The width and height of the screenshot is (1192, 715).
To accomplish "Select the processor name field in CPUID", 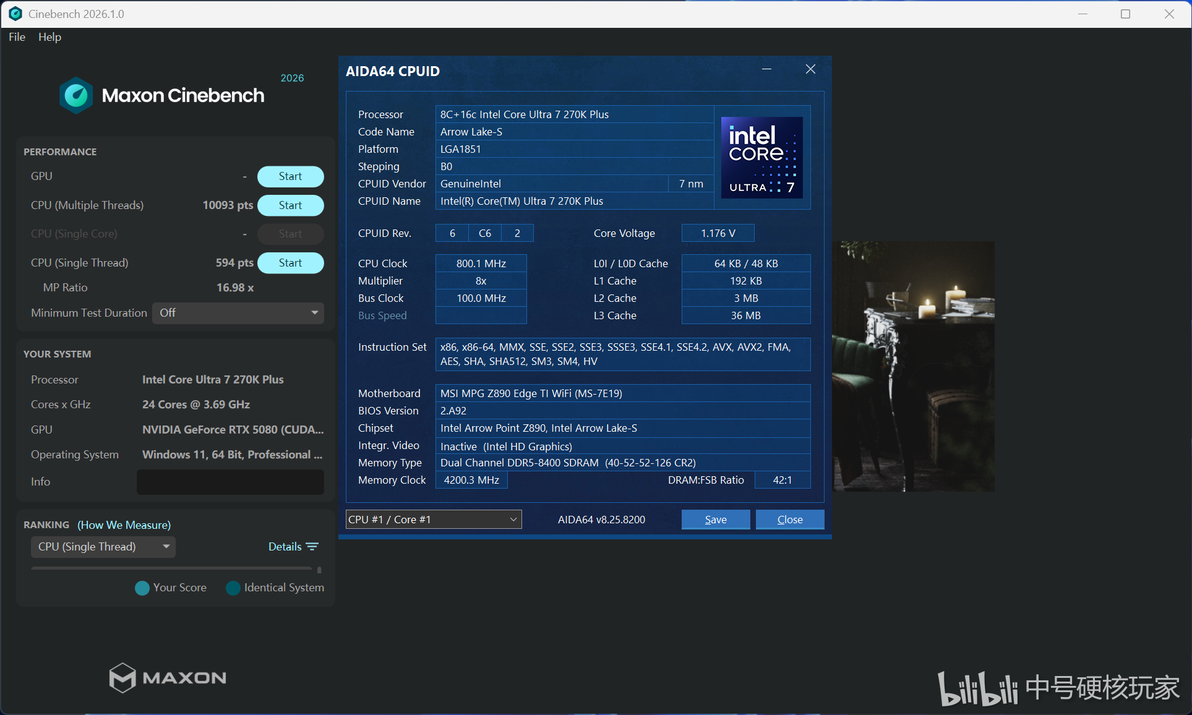I will (x=574, y=115).
